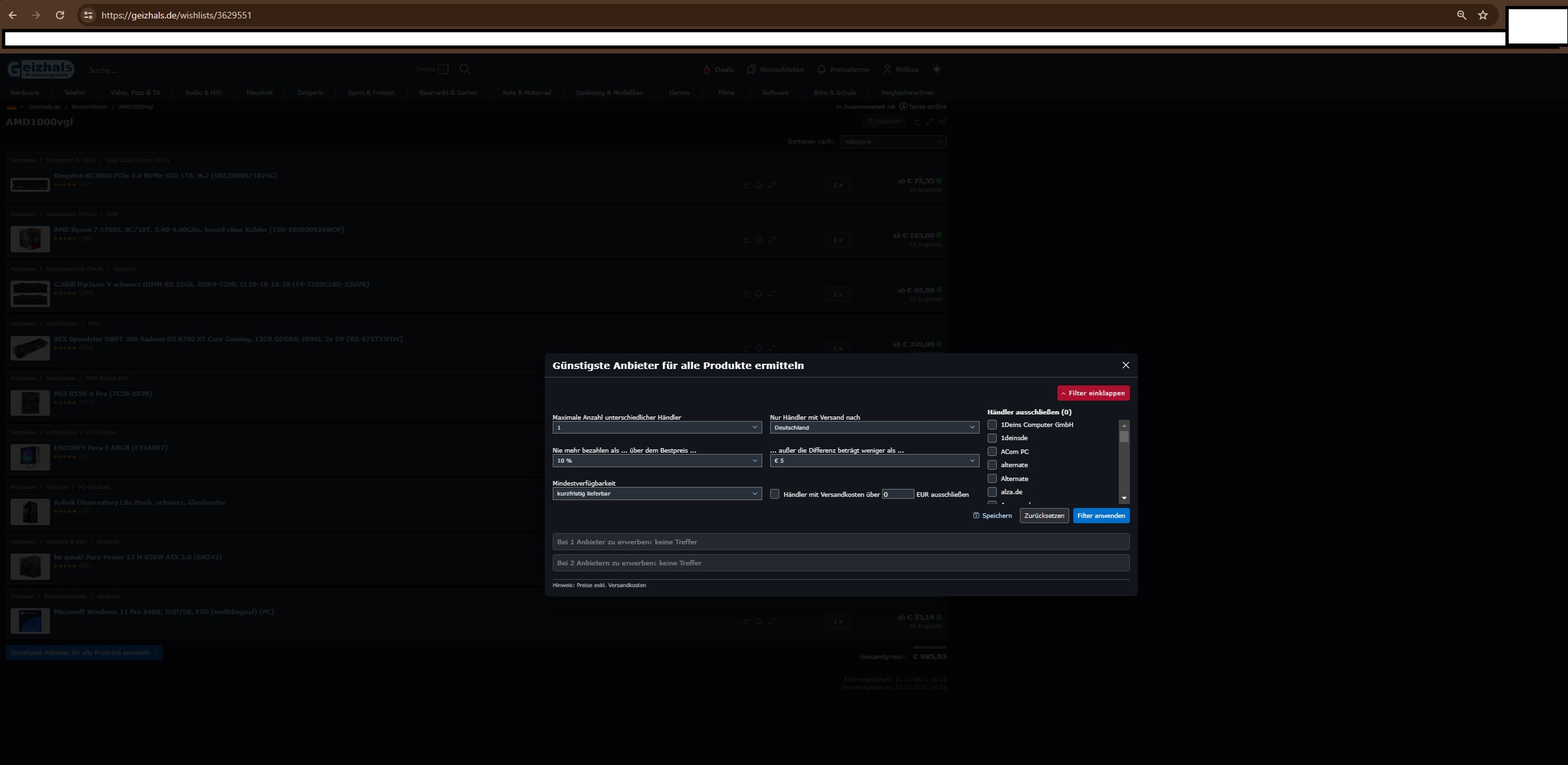Check the 1Deins Computer GmbH checkbox
Viewport: 1568px width, 765px height.
(992, 424)
